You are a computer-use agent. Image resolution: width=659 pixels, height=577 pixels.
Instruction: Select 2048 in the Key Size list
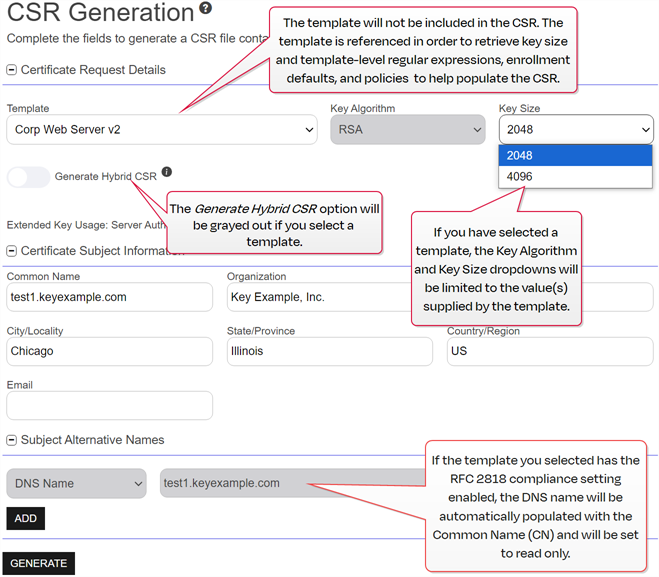pyautogui.click(x=575, y=155)
